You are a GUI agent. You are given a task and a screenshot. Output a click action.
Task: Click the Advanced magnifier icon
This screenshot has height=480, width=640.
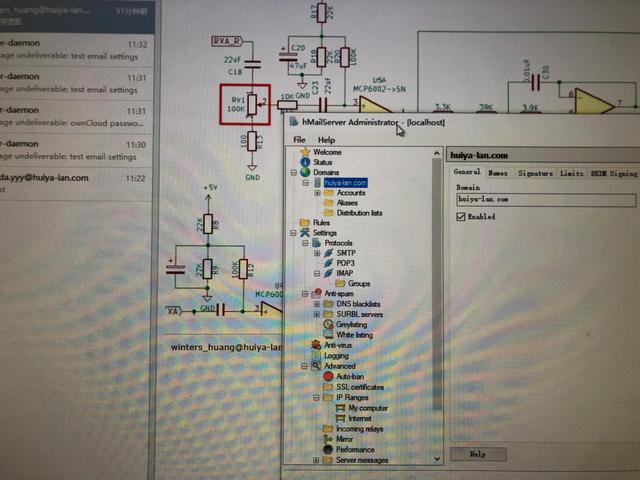[x=316, y=366]
